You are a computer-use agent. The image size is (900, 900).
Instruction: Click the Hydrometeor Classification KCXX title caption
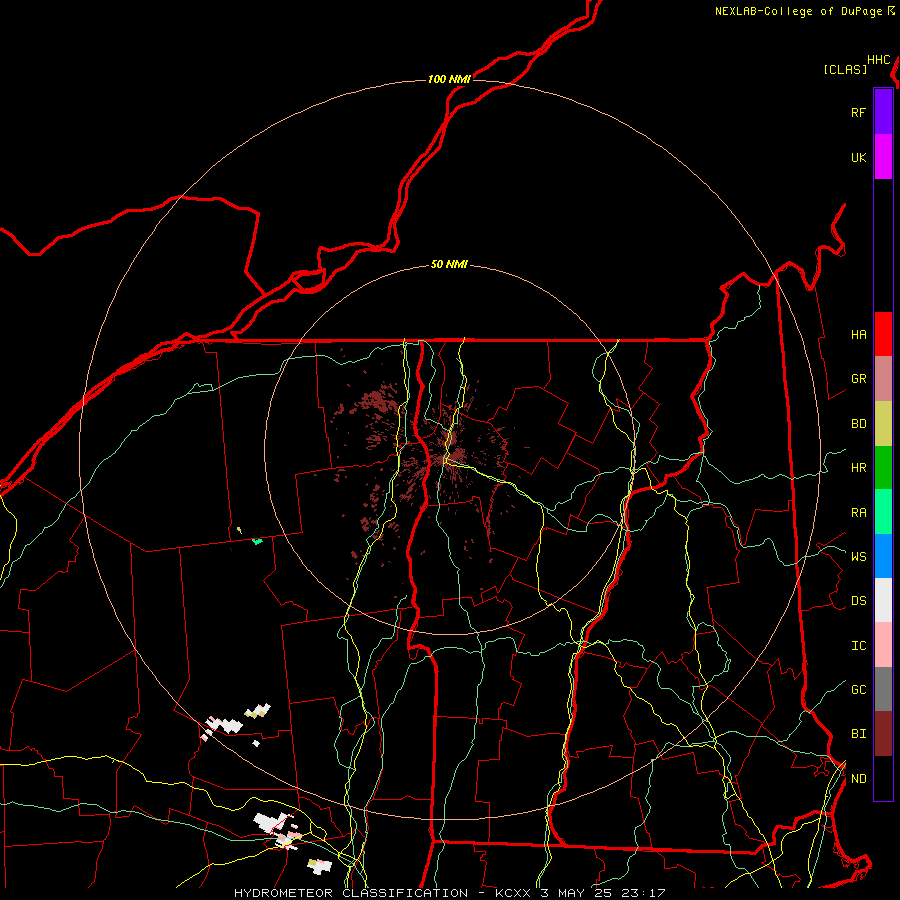(x=449, y=893)
